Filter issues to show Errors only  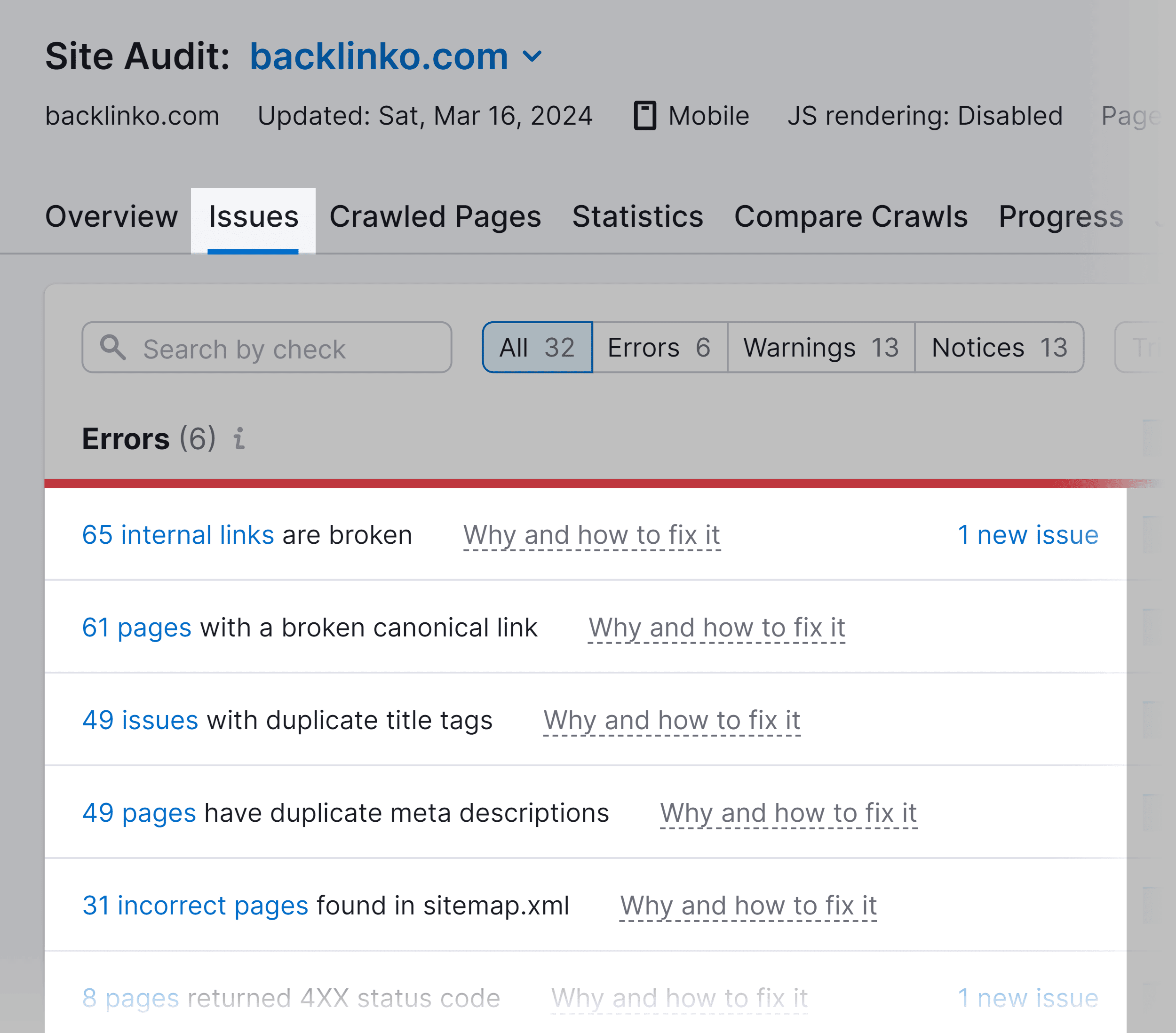(660, 347)
